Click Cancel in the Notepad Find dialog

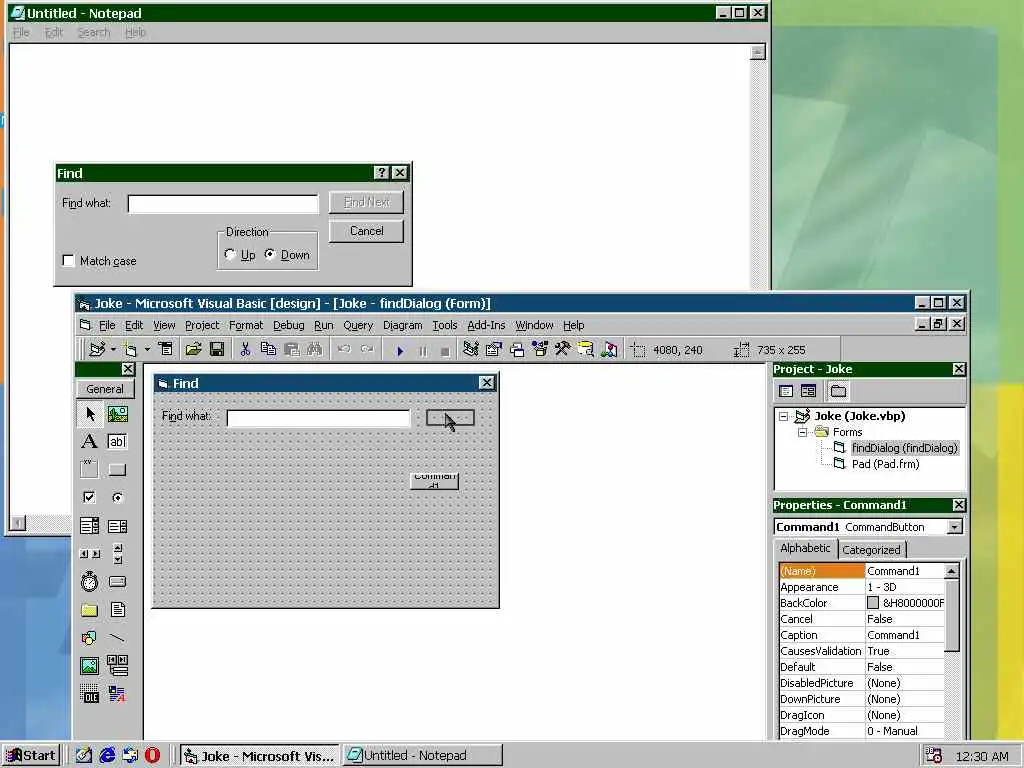[x=366, y=231]
